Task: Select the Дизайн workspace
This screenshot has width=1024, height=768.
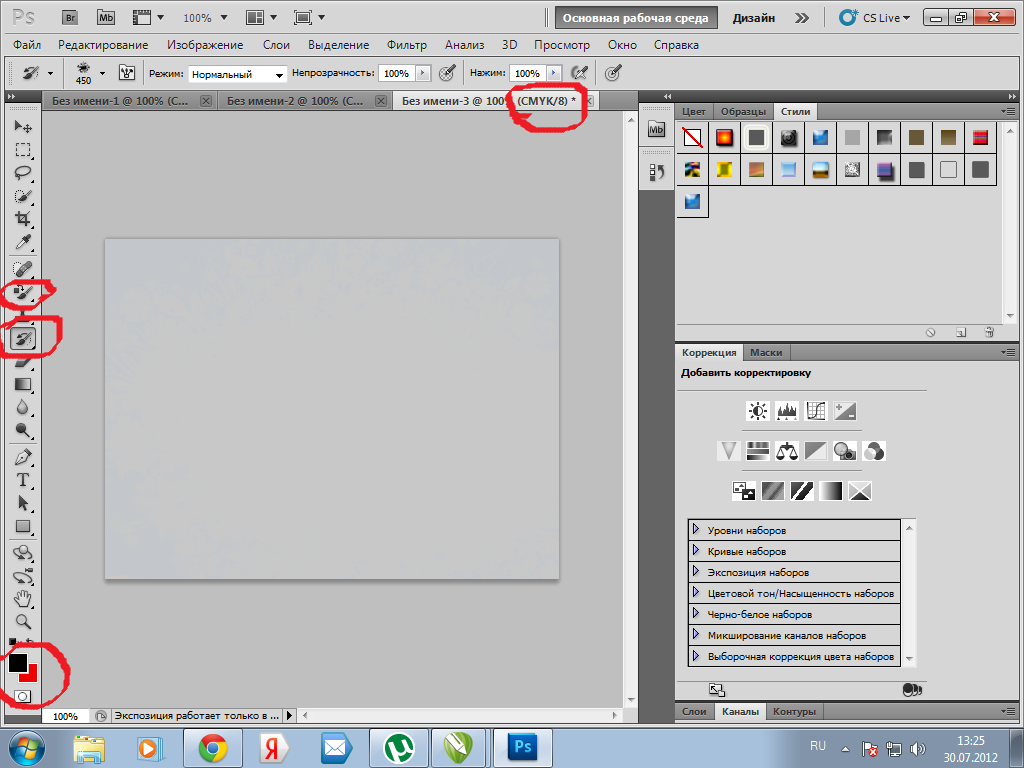Action: pos(754,18)
